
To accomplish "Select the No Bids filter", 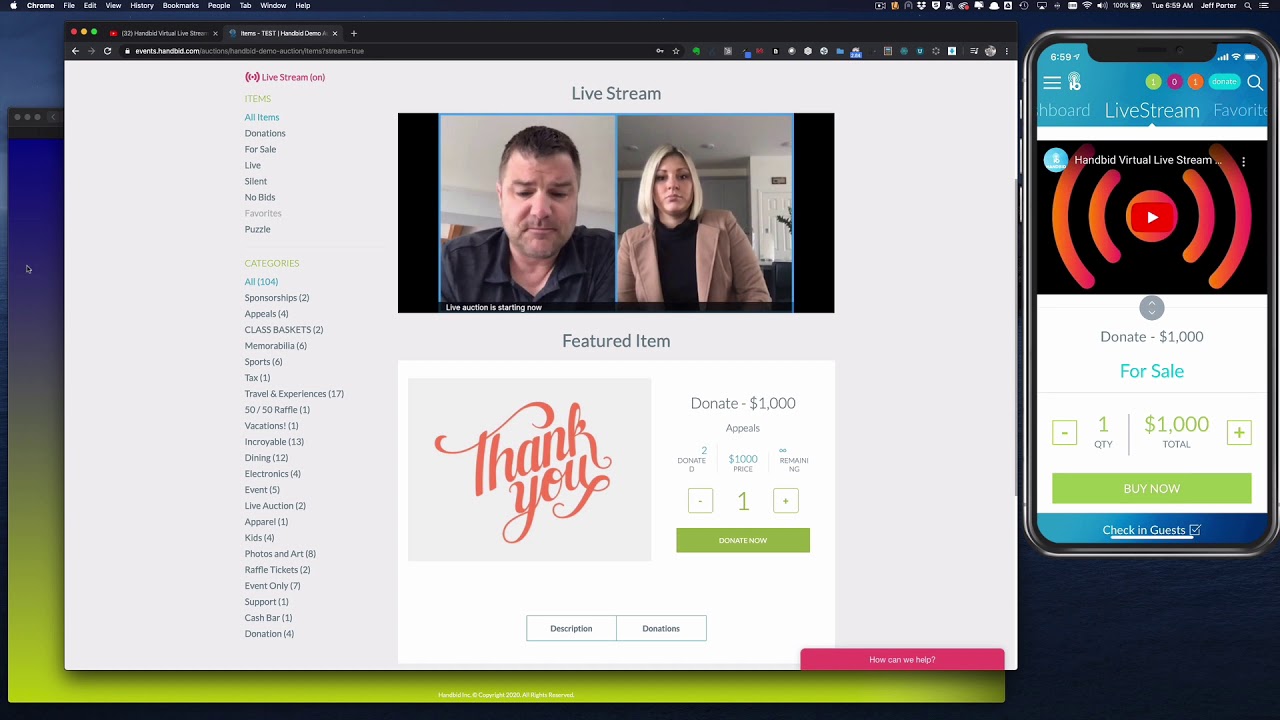I will click(260, 197).
